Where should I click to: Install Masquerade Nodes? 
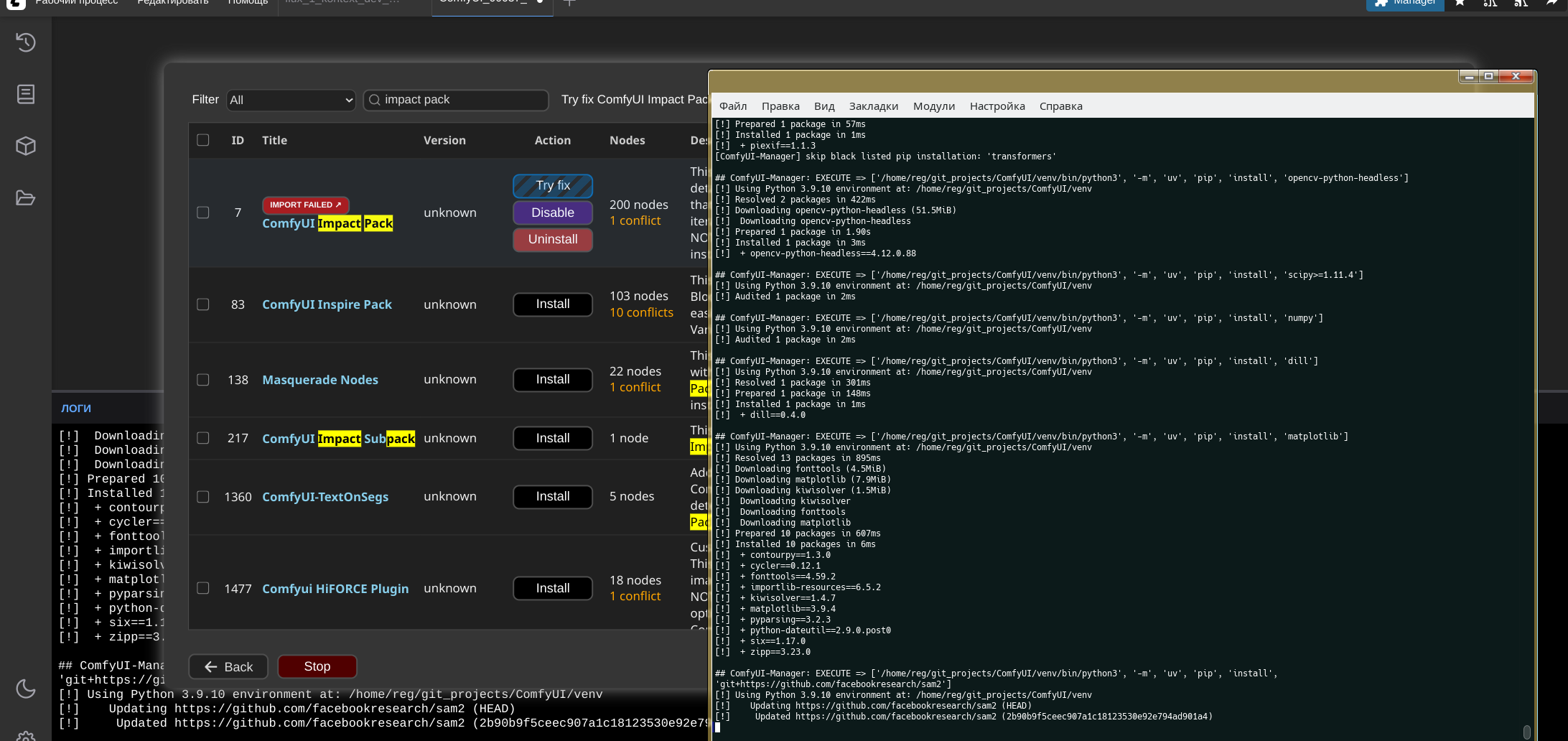pos(553,380)
